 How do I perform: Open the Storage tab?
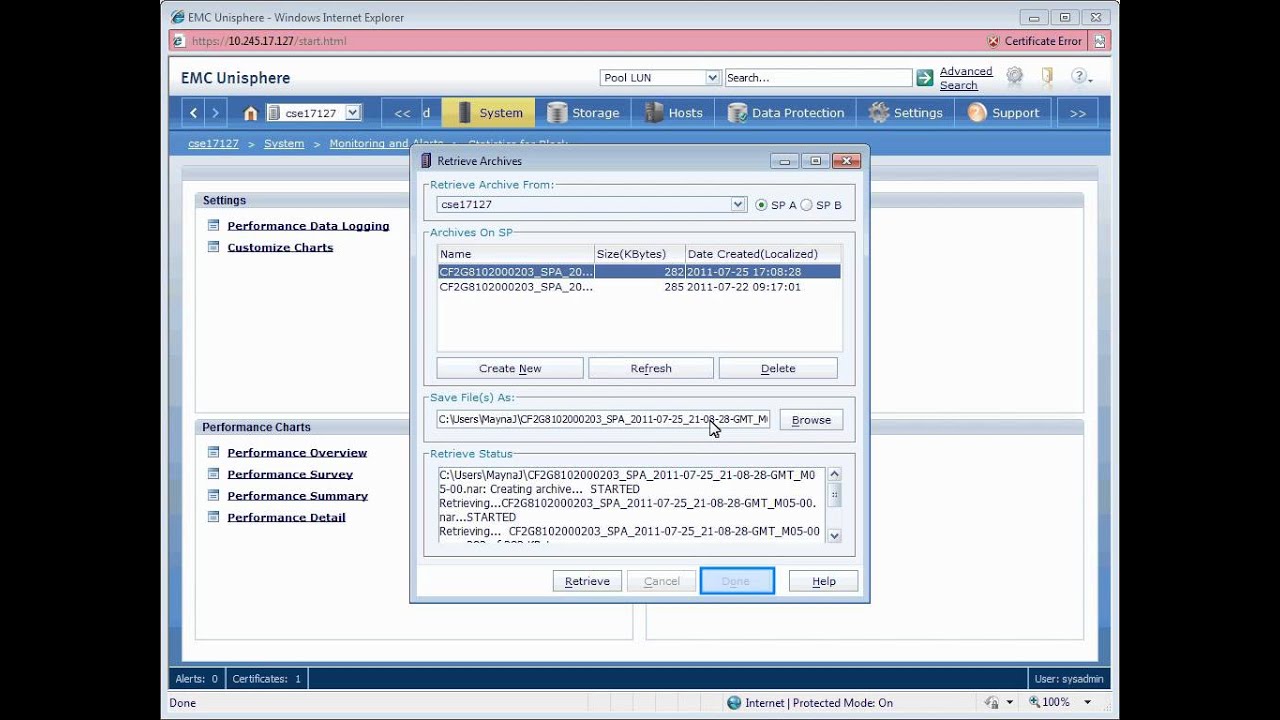click(x=584, y=113)
